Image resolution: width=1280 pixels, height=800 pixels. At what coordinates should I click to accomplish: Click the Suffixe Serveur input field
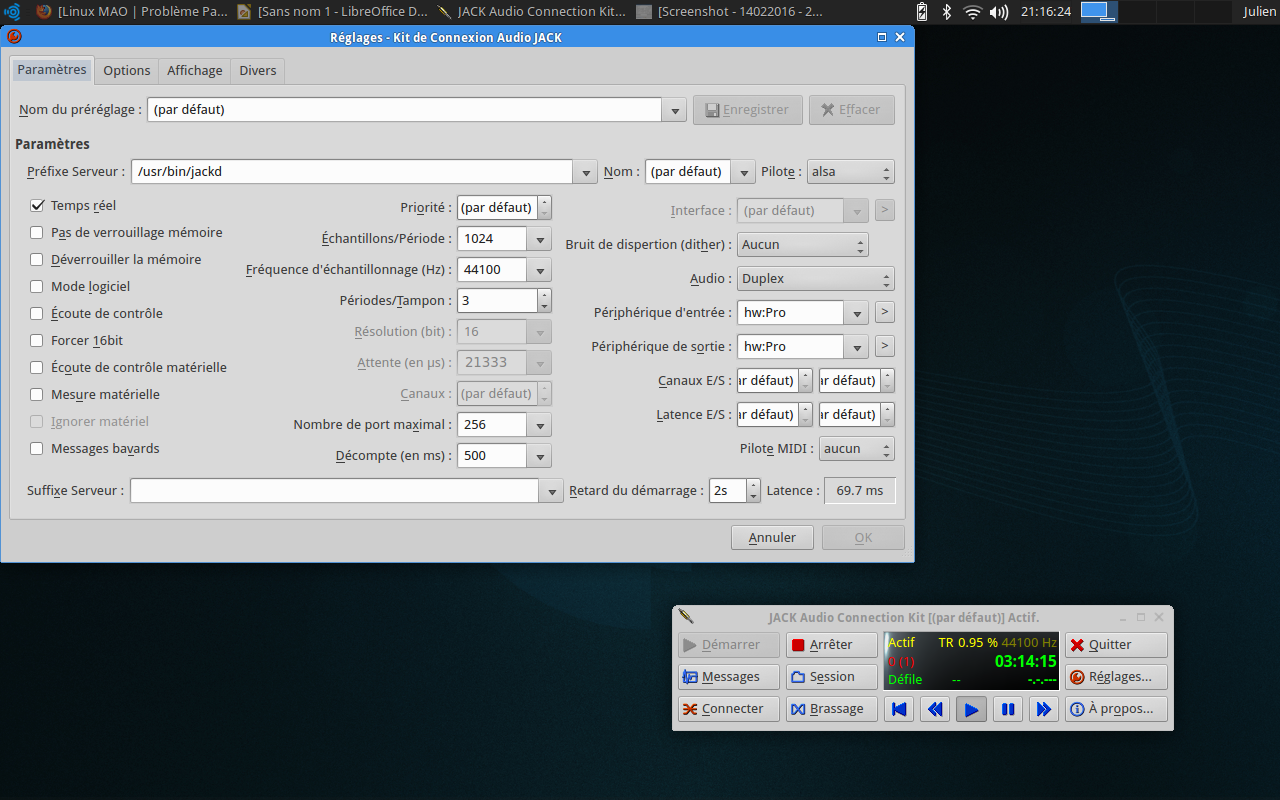pyautogui.click(x=334, y=491)
